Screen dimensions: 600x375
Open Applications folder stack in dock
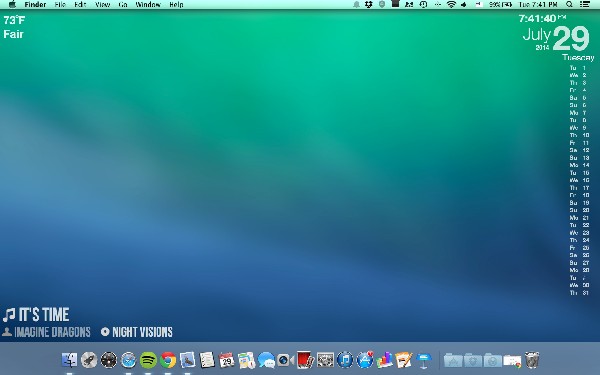[453, 360]
